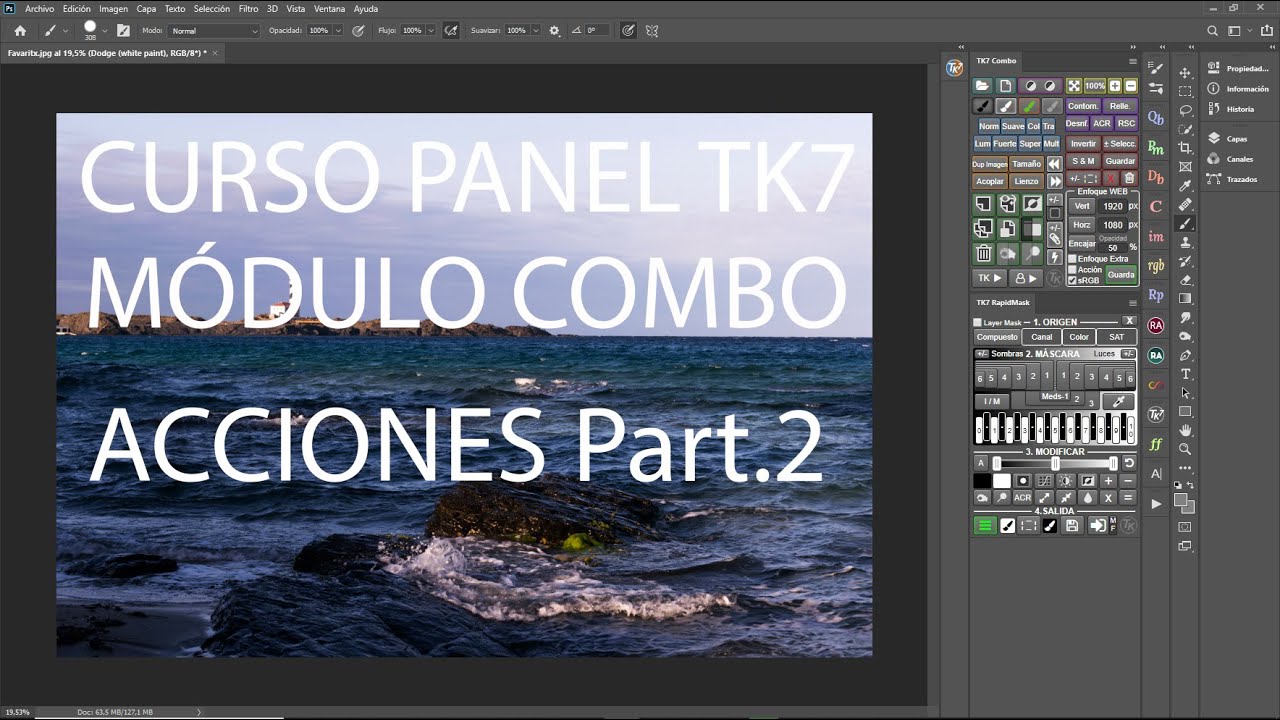Toggle the brush settings panel icon
This screenshot has width=1280, height=720.
[124, 31]
